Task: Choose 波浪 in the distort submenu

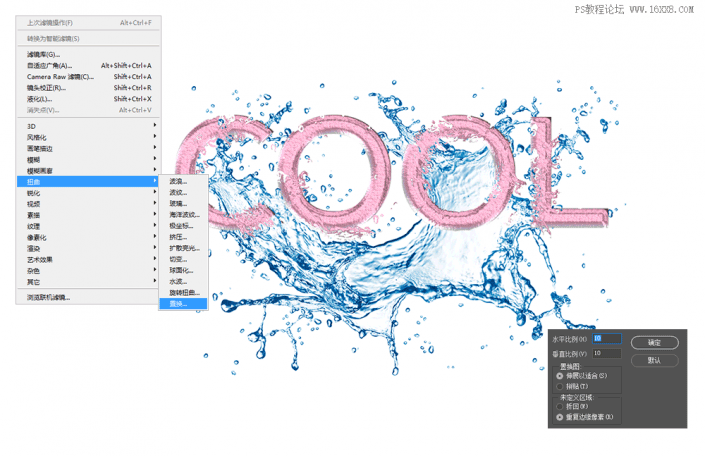Action: pyautogui.click(x=183, y=181)
